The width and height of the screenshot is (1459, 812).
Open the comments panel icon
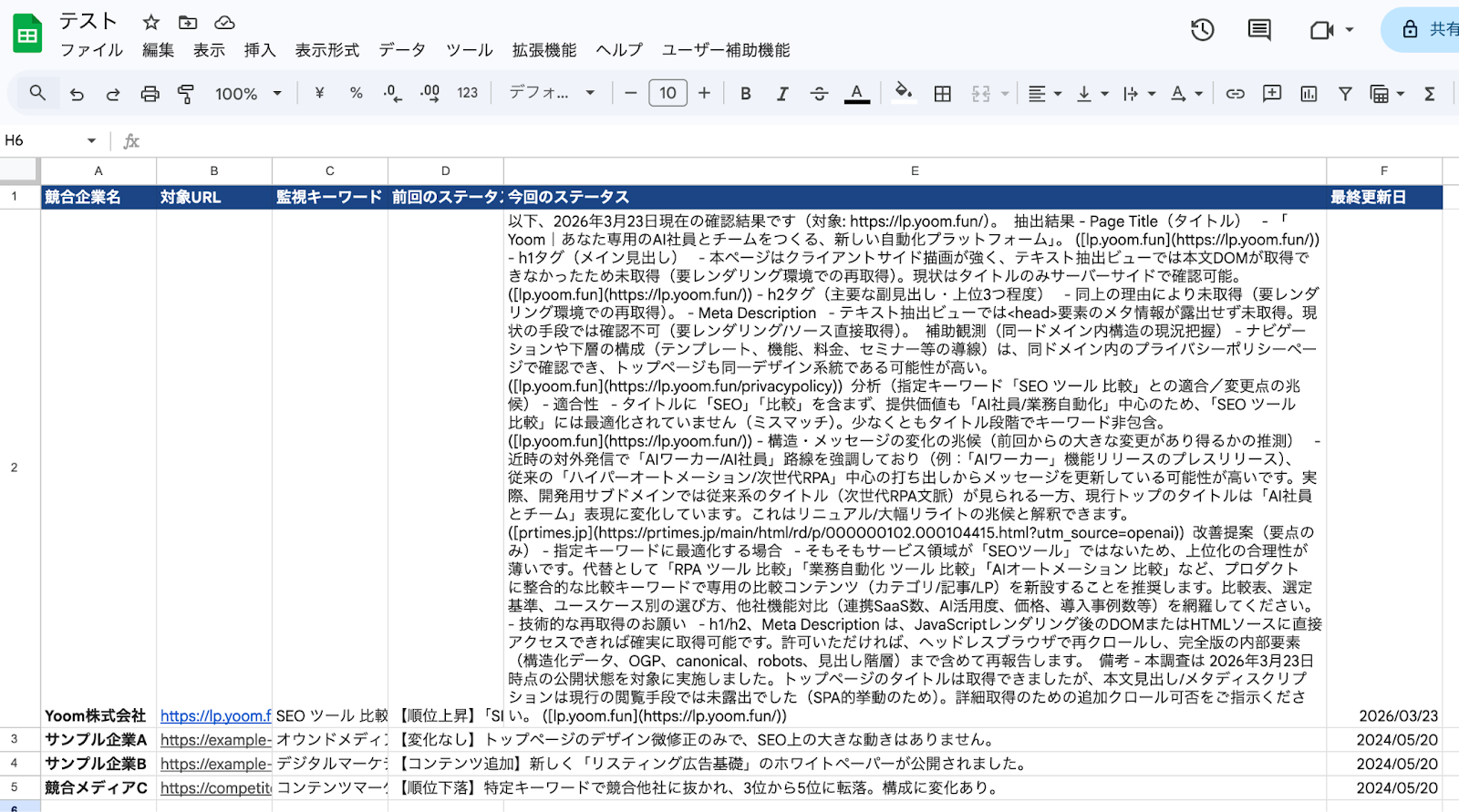tap(1259, 30)
